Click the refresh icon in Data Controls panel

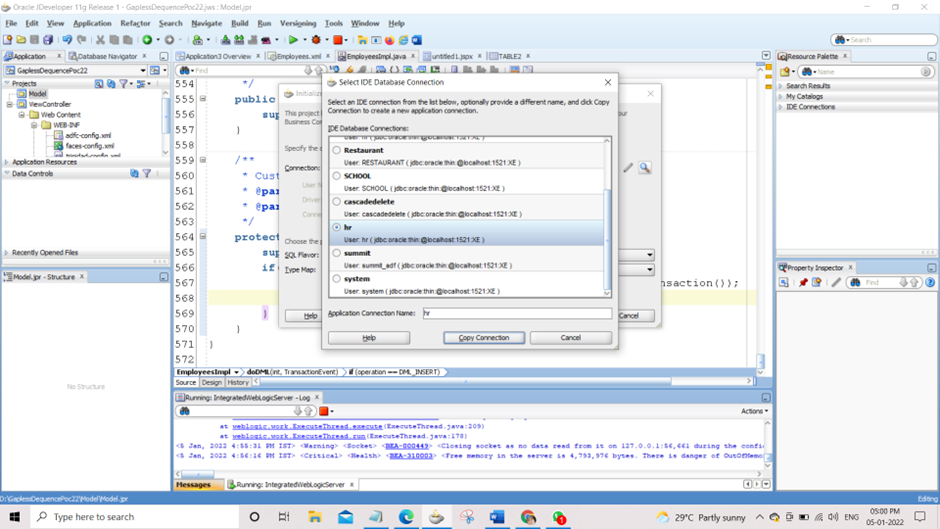click(x=134, y=173)
